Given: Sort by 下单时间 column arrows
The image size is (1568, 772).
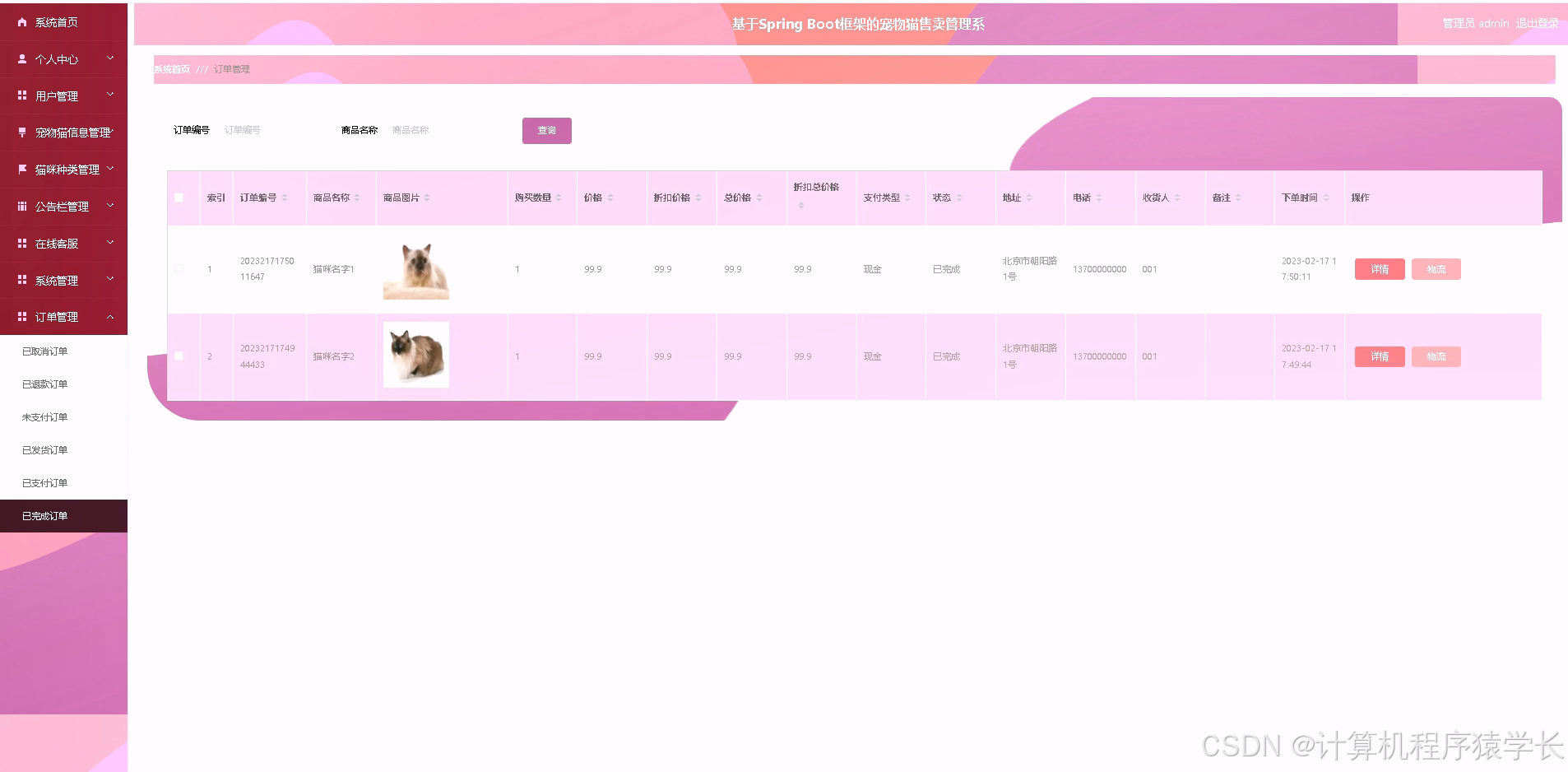Looking at the screenshot, I should point(1326,198).
